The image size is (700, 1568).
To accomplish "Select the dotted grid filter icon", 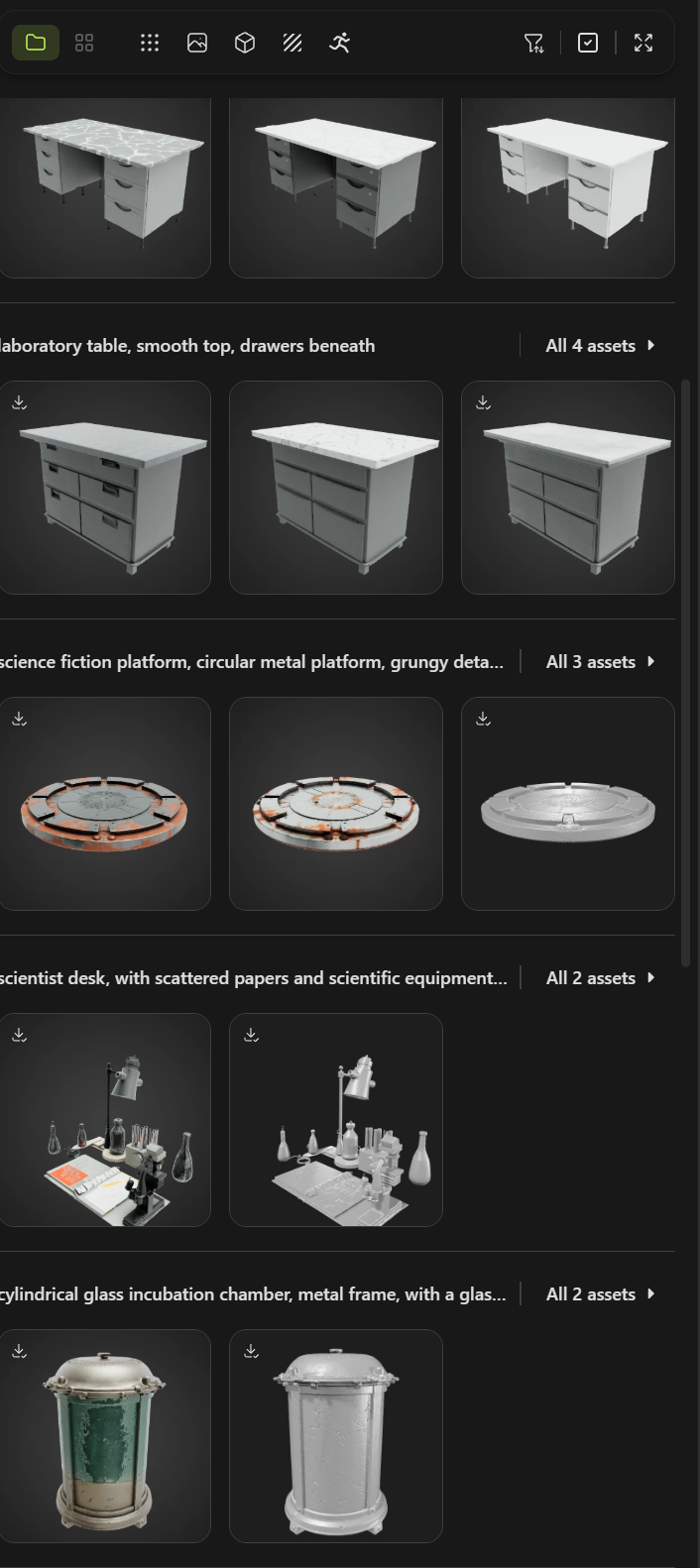I will [x=150, y=43].
